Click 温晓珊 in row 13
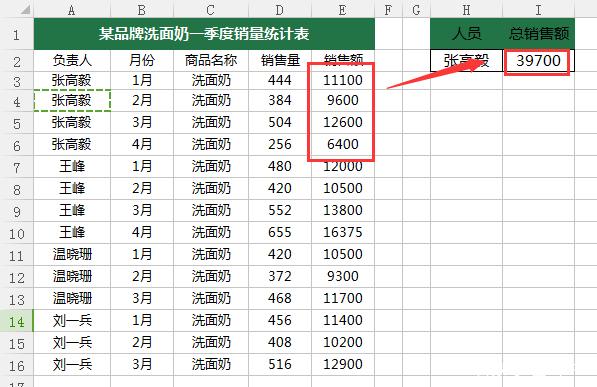Viewport: 597px width, 387px height. pyautogui.click(x=72, y=298)
